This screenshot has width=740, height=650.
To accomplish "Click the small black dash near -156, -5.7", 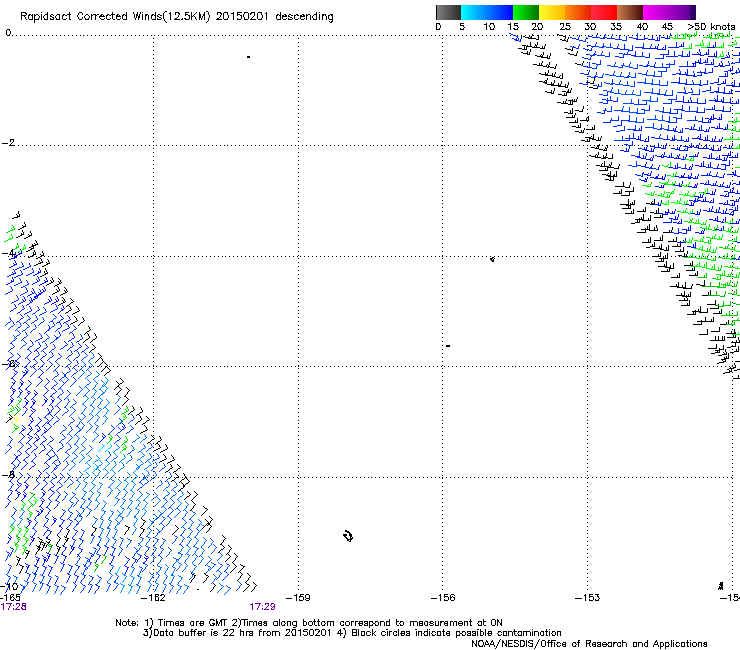I will point(448,346).
